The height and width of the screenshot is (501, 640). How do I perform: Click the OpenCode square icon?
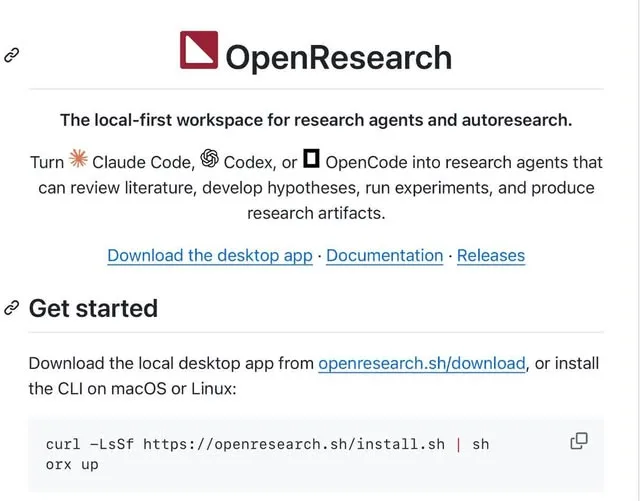[311, 158]
